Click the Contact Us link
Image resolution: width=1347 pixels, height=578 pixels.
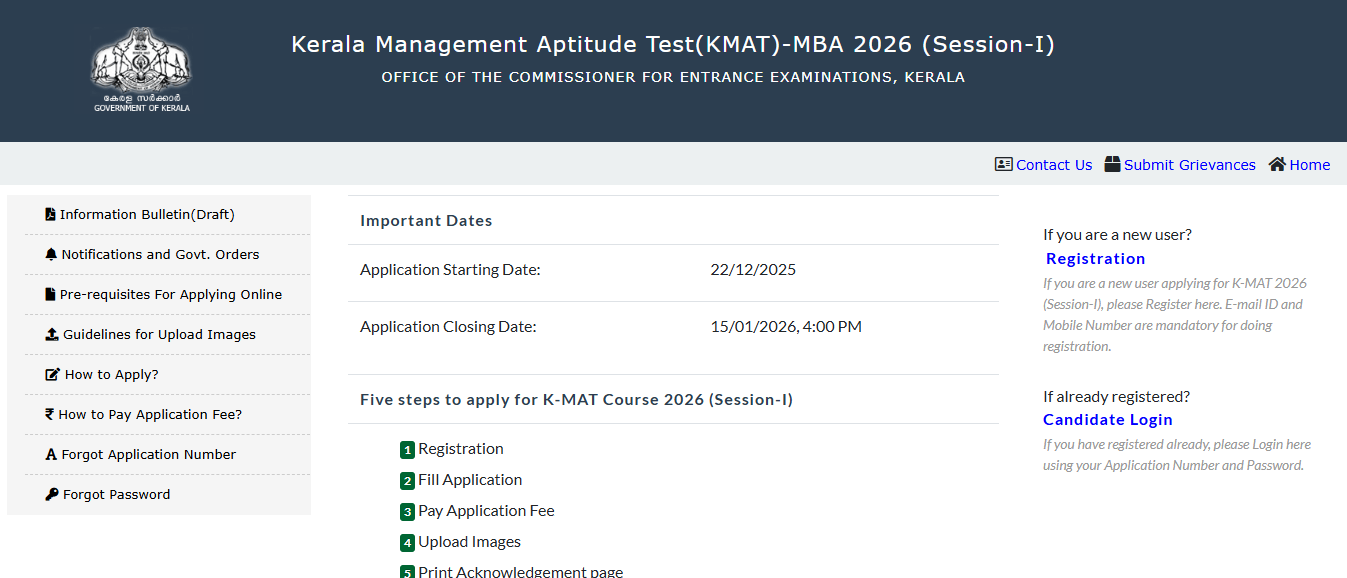click(1052, 164)
